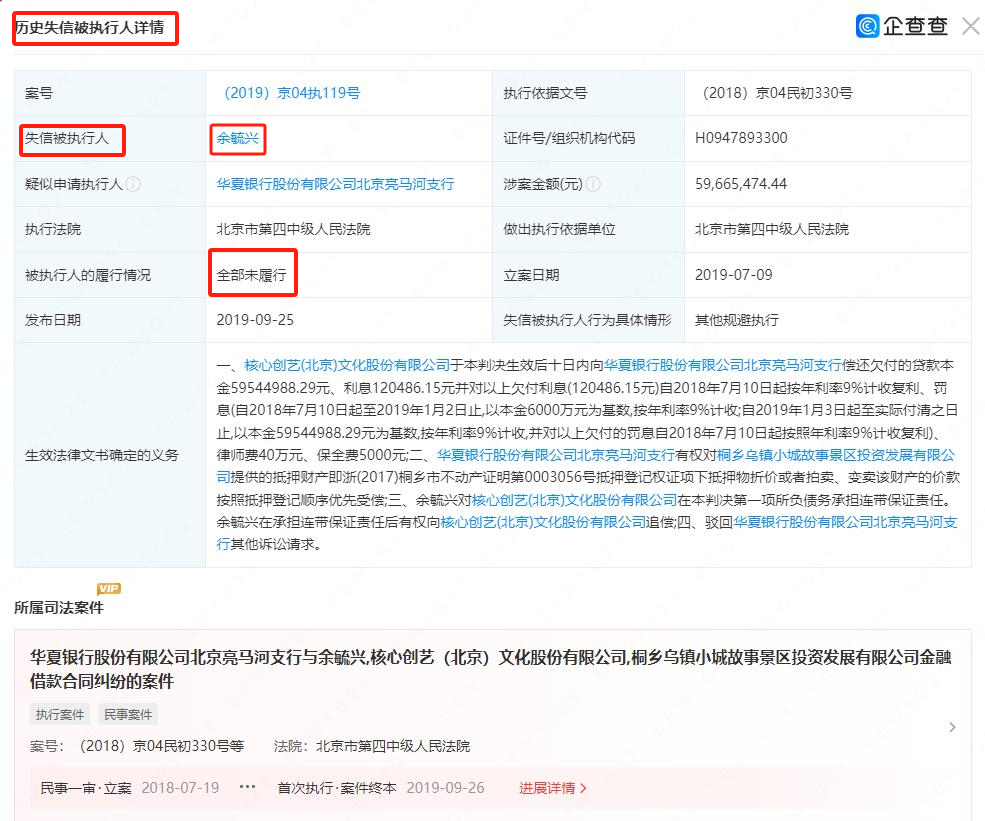Open 桐乡乌镇小城故事景区投资发展有限公司 link in obligations

point(835,455)
